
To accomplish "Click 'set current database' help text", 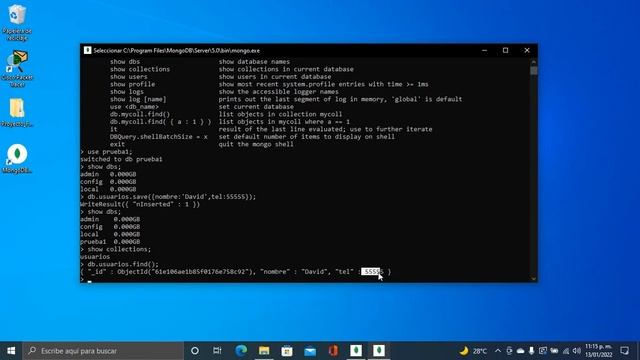I will click(x=256, y=107).
